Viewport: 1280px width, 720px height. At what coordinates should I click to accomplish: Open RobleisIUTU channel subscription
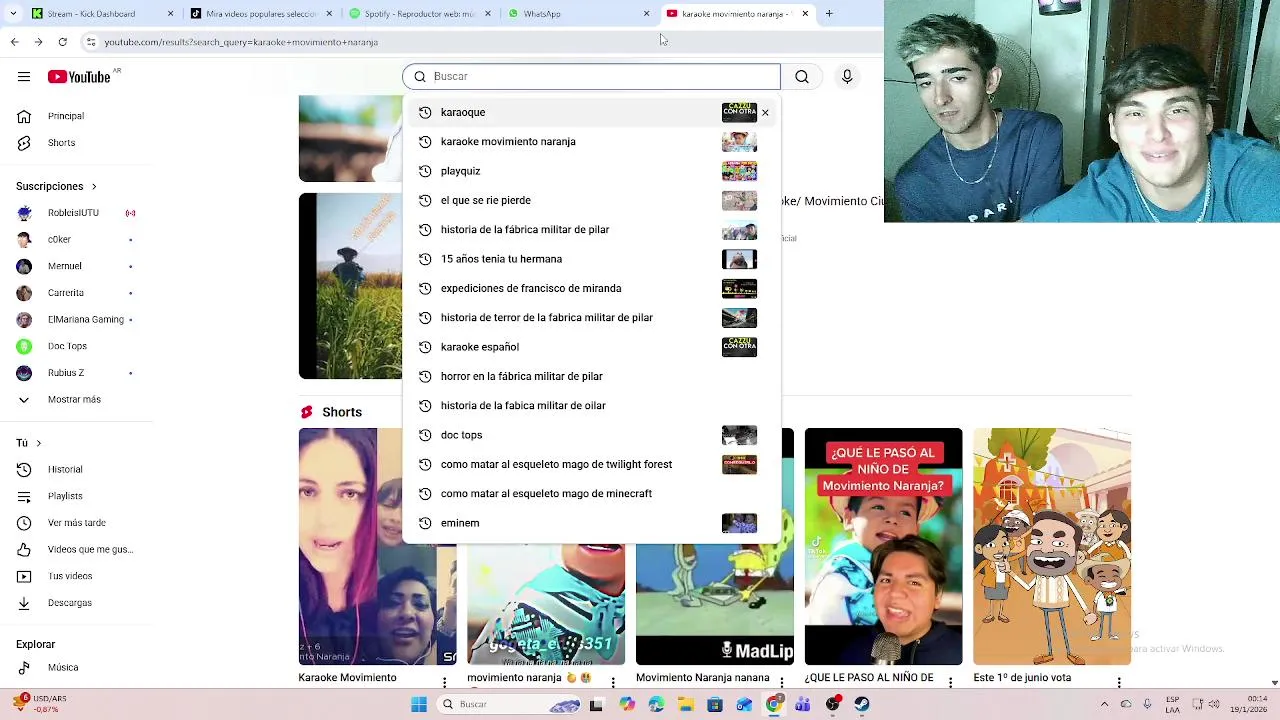click(x=73, y=213)
